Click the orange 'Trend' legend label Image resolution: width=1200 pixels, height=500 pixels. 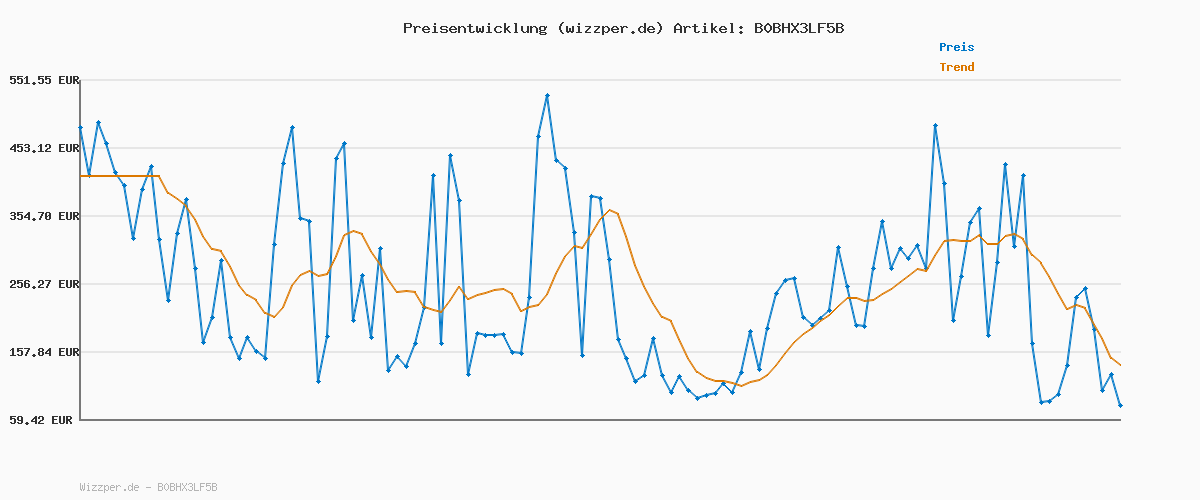point(956,67)
